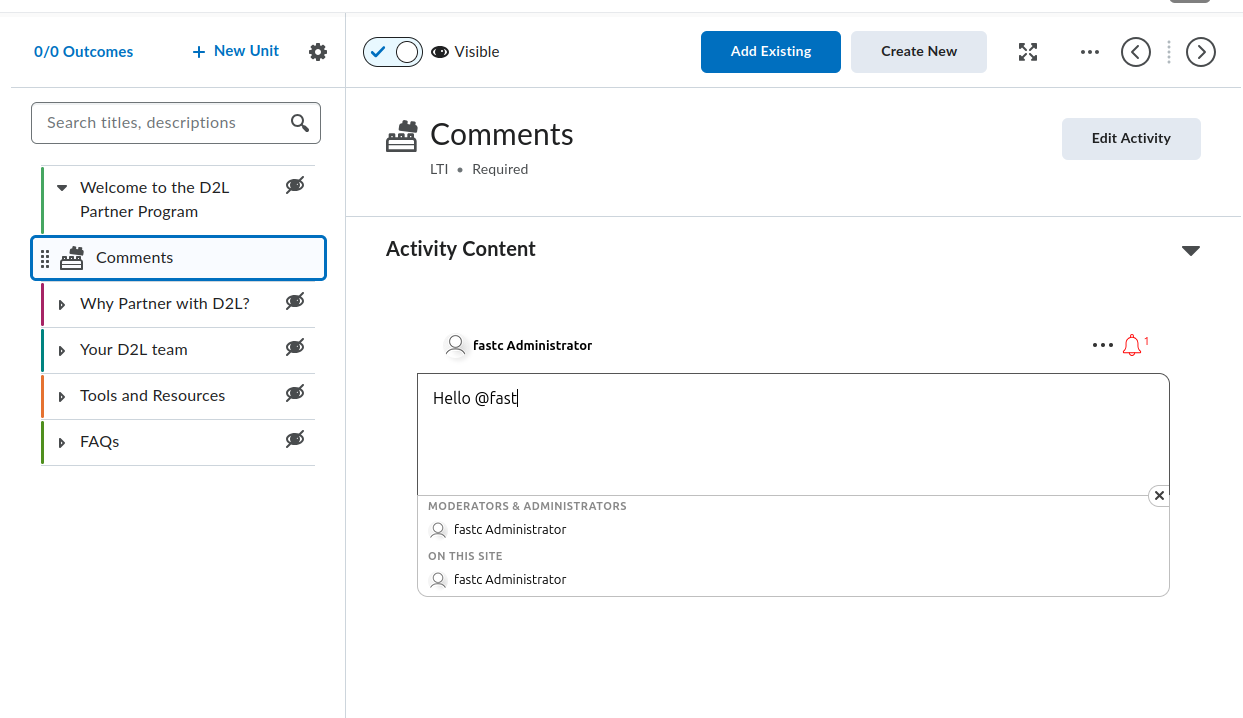Collapse the Welcome to the D2L unit

click(62, 188)
